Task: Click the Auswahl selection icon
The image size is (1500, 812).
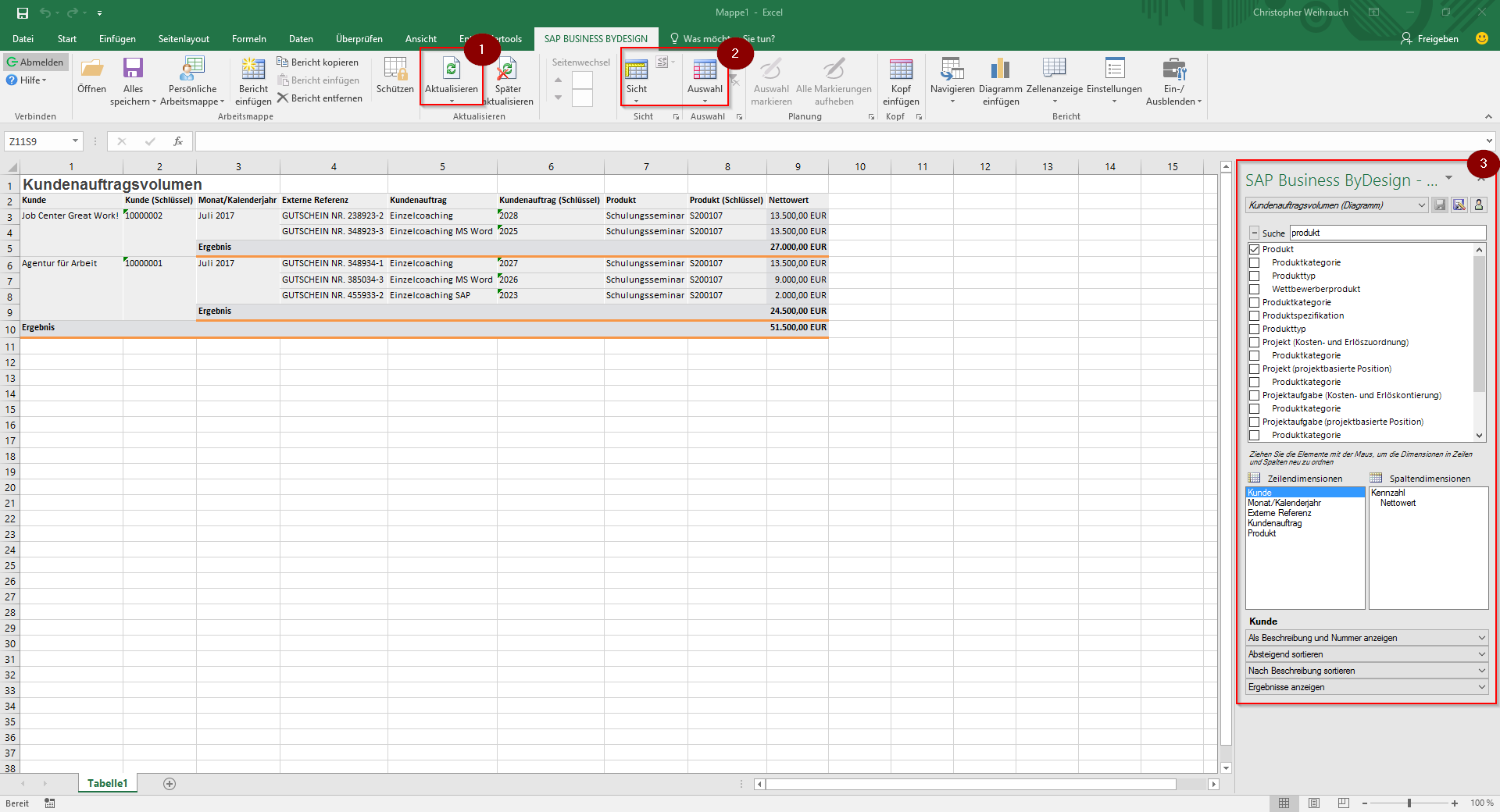Action: [705, 69]
